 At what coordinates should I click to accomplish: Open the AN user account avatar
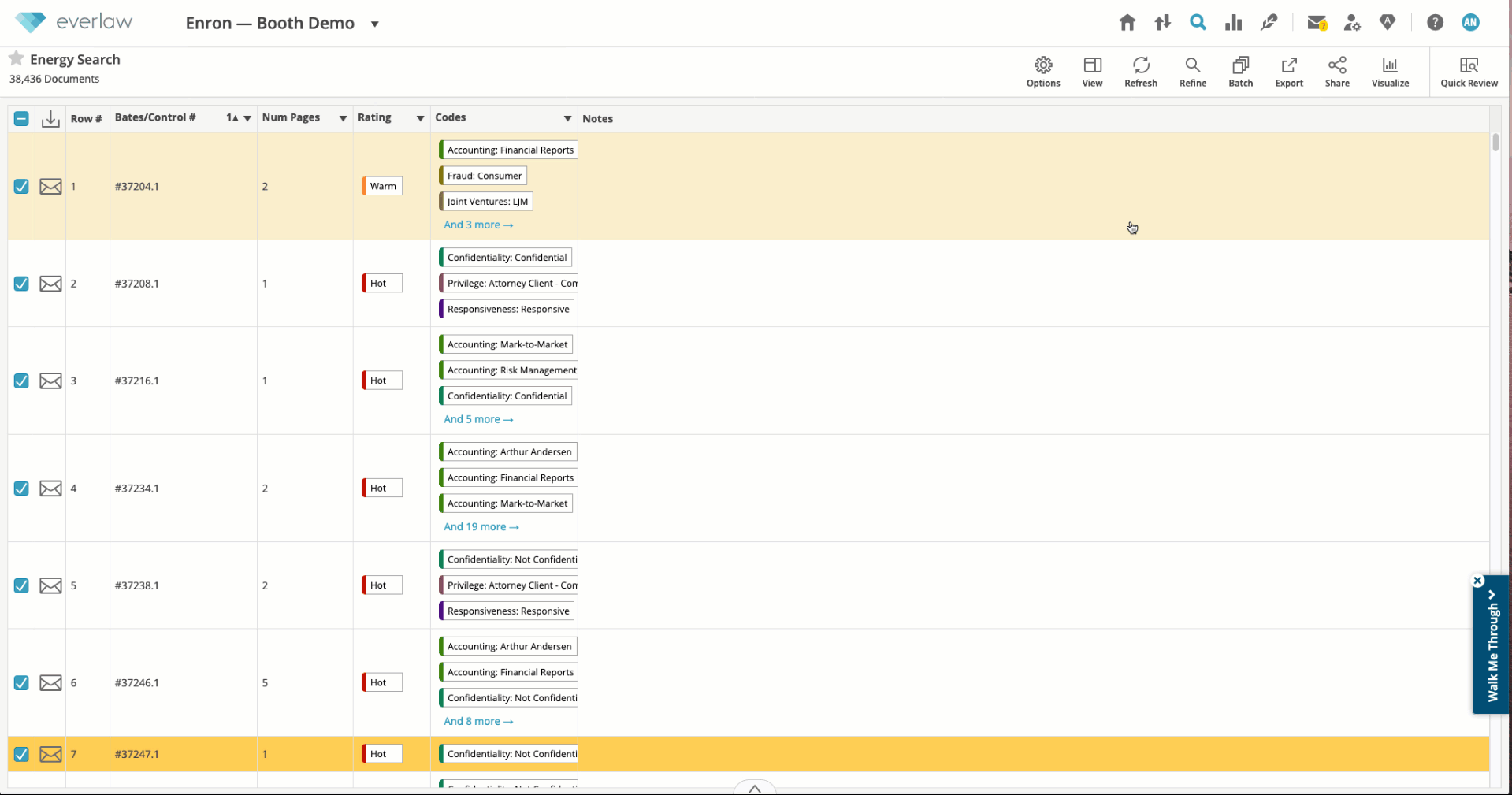(1470, 23)
